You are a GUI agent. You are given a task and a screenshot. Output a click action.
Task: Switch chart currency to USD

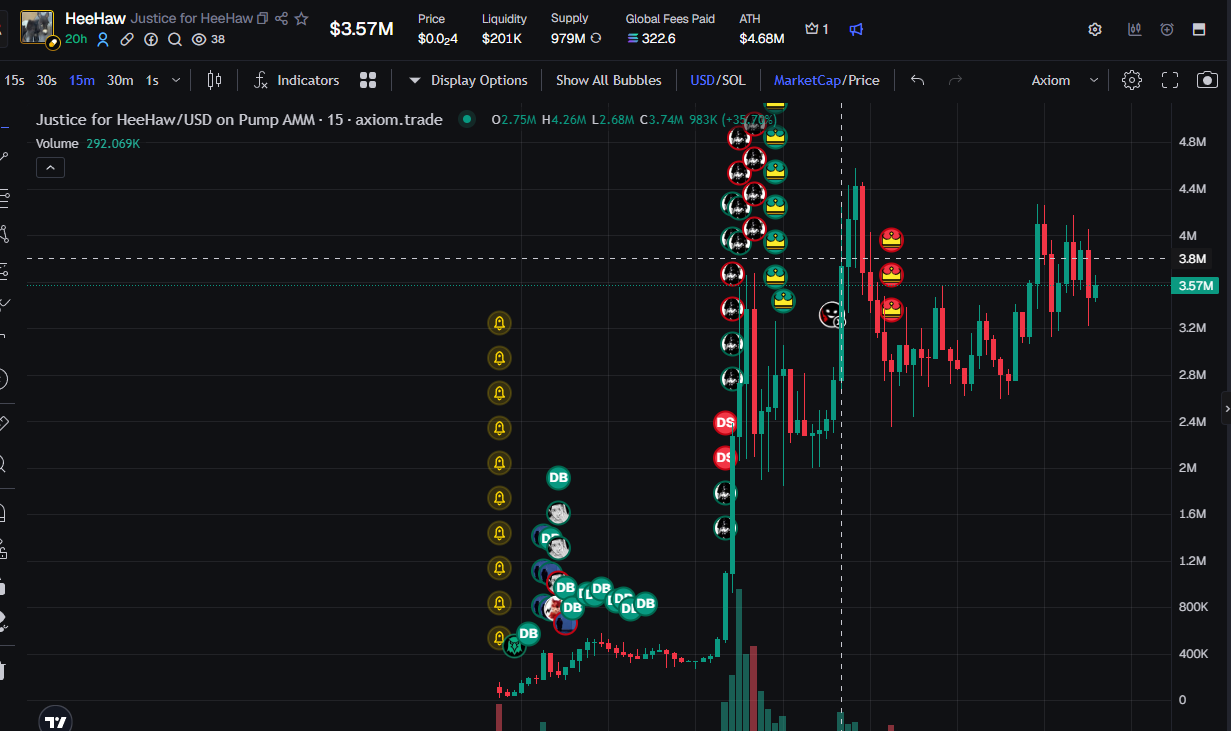point(702,80)
